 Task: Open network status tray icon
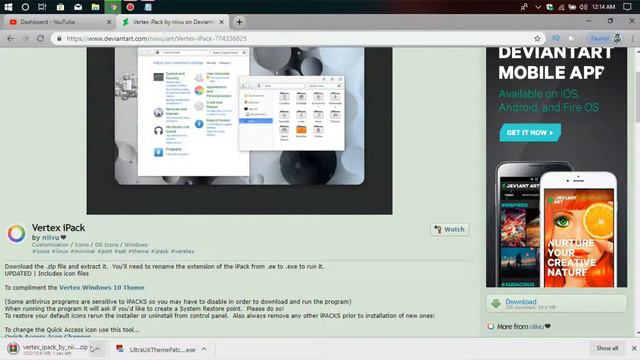[x=561, y=7]
